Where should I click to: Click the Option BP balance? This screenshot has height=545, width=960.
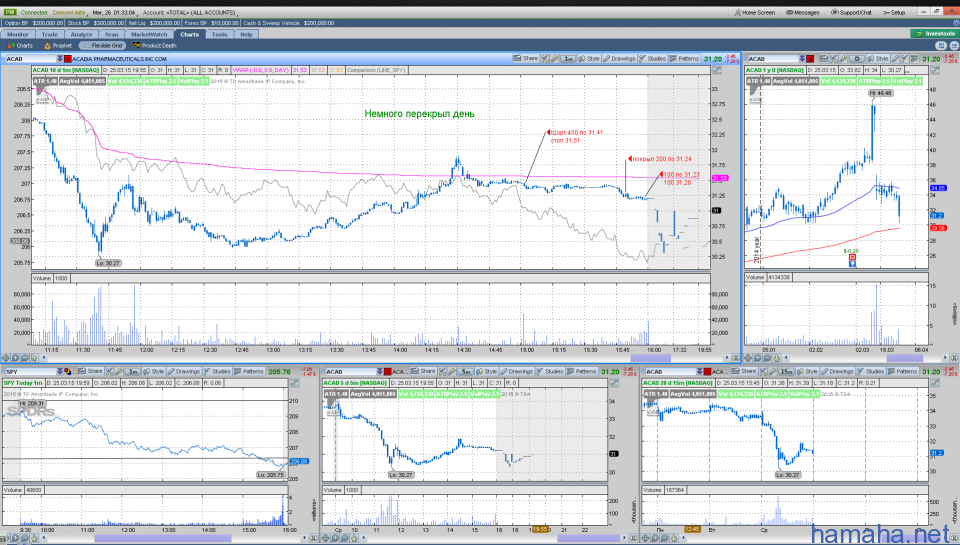[47, 23]
